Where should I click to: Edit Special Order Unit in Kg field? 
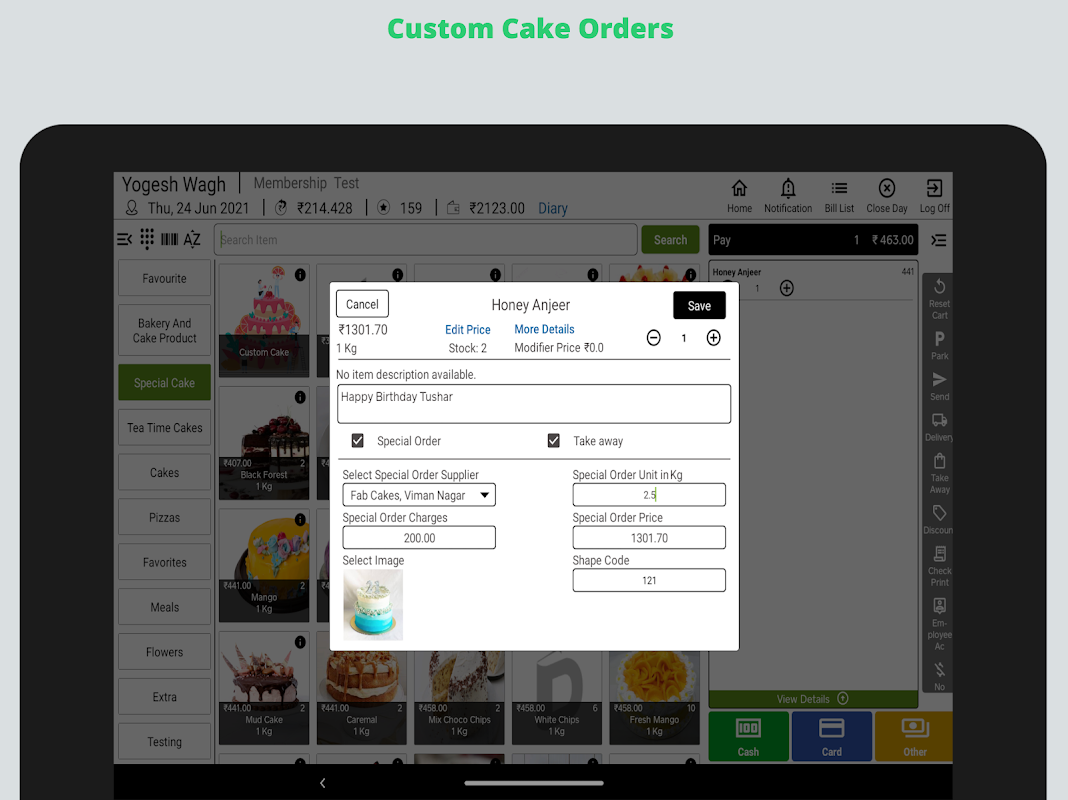pyautogui.click(x=649, y=495)
